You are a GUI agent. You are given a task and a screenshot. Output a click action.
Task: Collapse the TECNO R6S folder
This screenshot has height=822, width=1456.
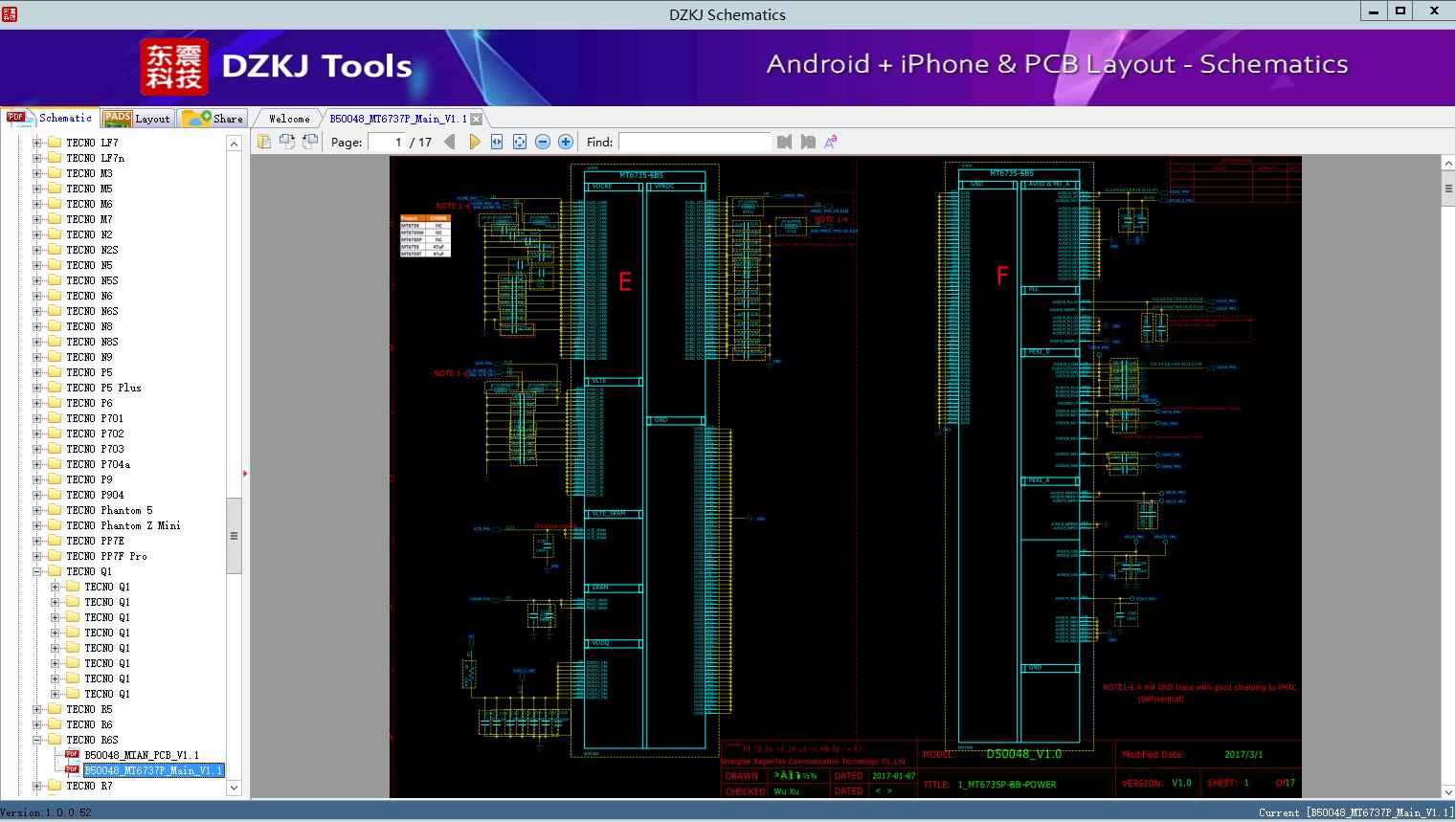(x=37, y=740)
